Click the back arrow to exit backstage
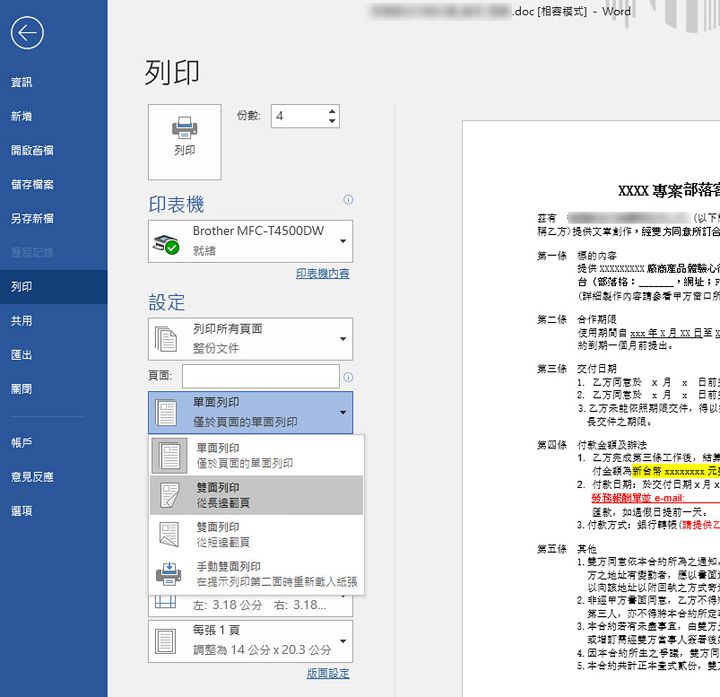Viewport: 720px width, 697px height. (27, 33)
